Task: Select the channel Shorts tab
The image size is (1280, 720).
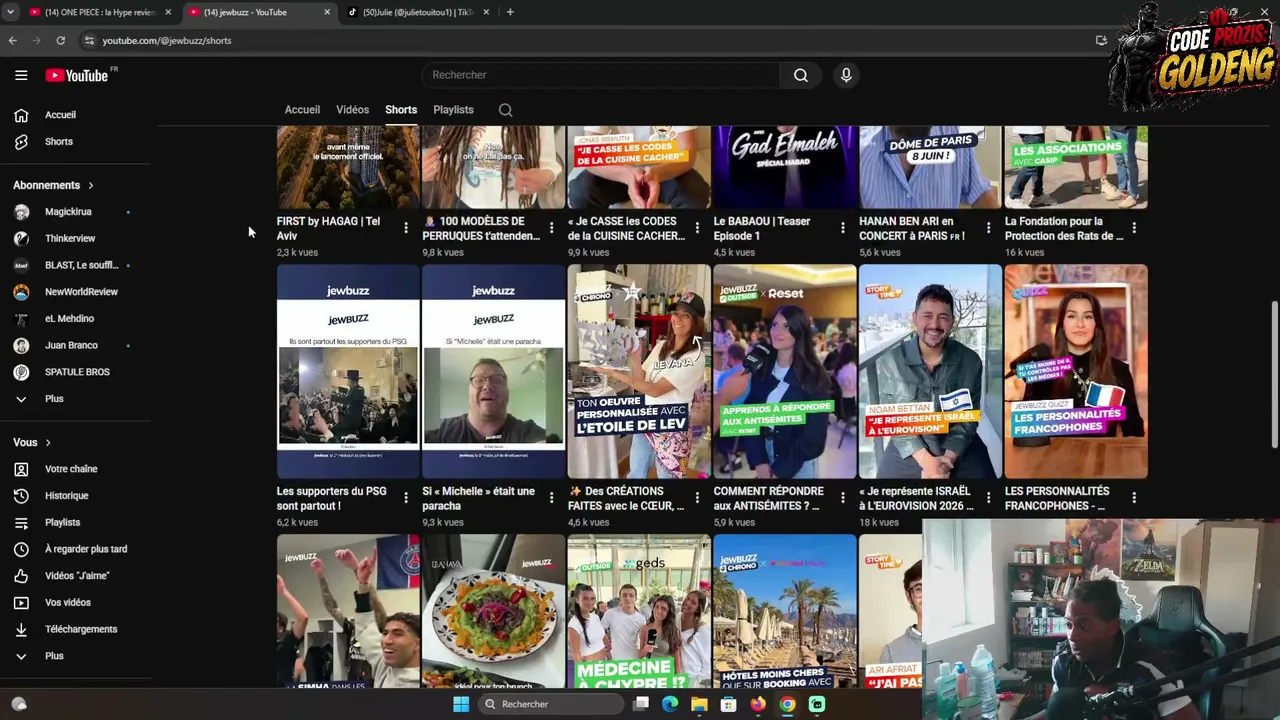Action: (401, 110)
